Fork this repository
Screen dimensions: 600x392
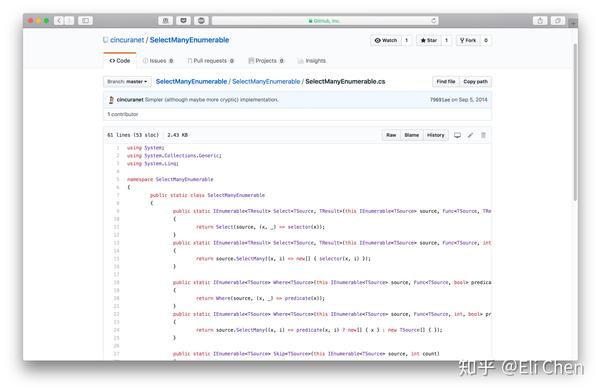468,40
